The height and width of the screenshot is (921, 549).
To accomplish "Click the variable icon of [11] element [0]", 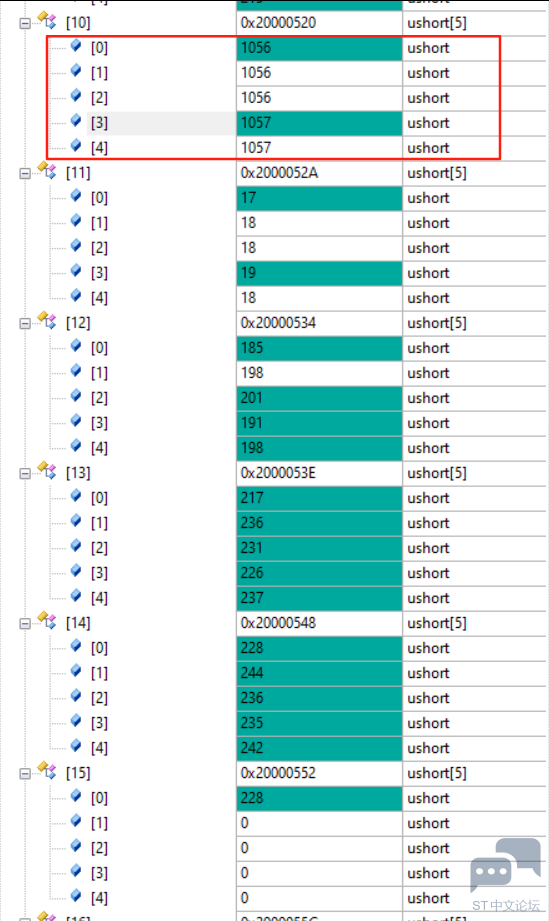I will (76, 196).
